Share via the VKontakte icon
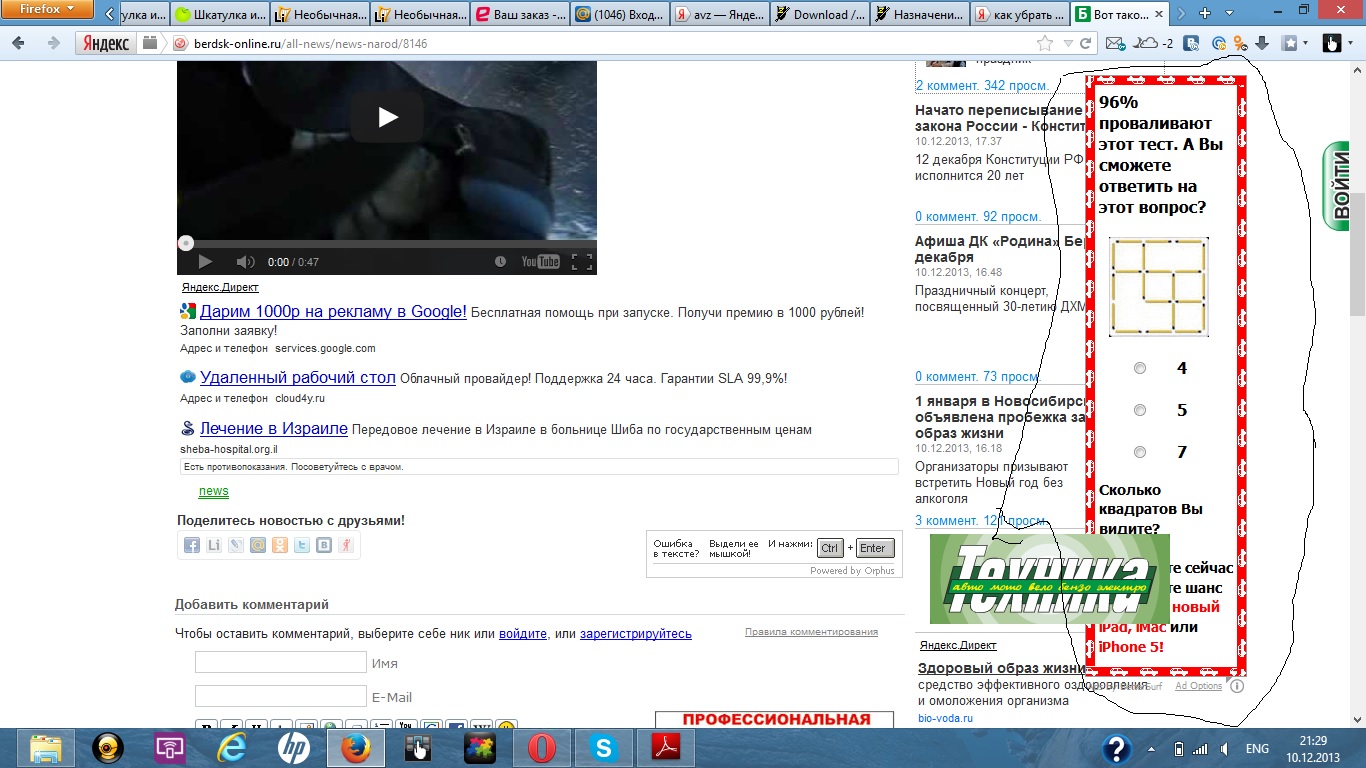This screenshot has height=768, width=1366. pos(324,545)
